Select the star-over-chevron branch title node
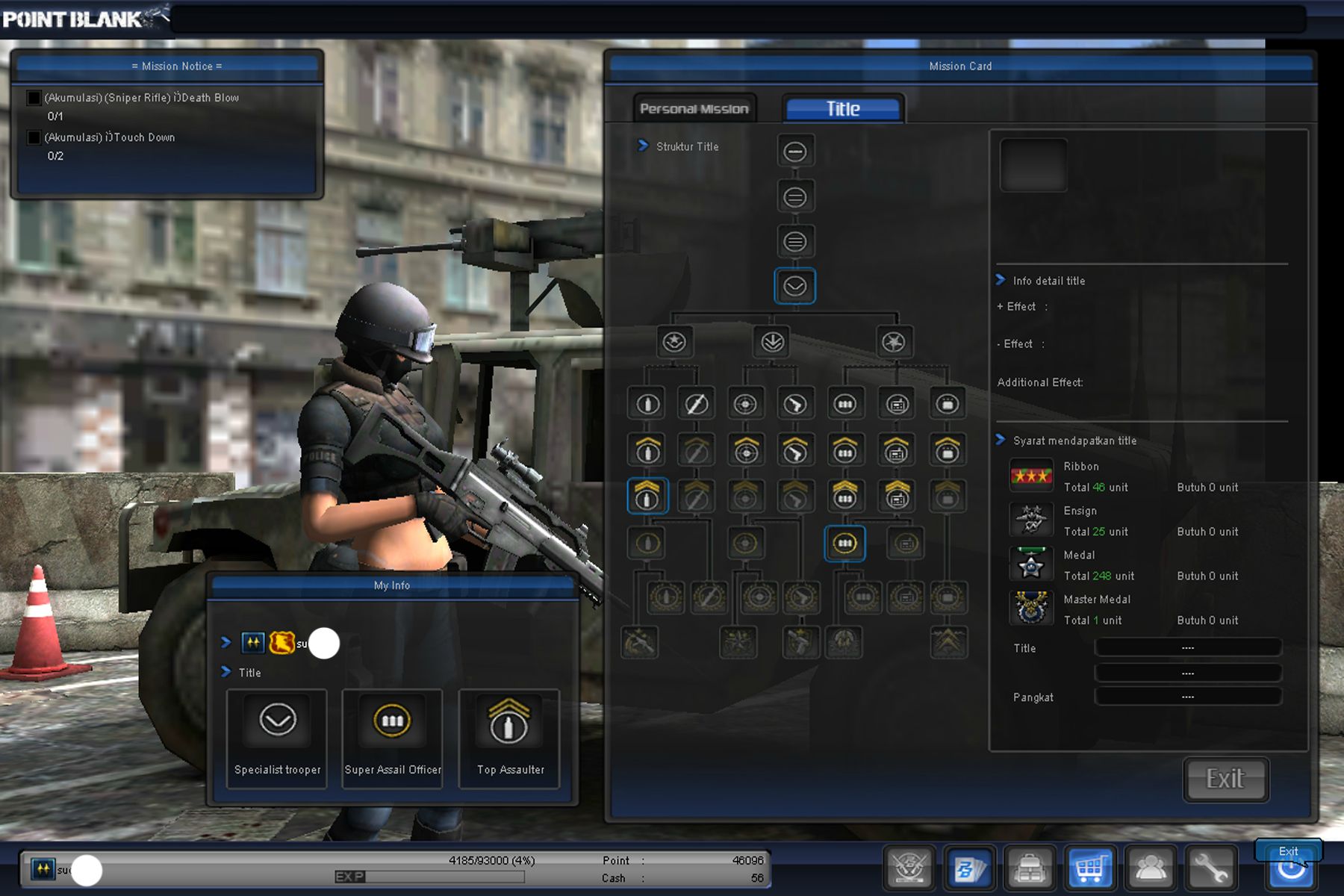1344x896 pixels. pos(674,342)
